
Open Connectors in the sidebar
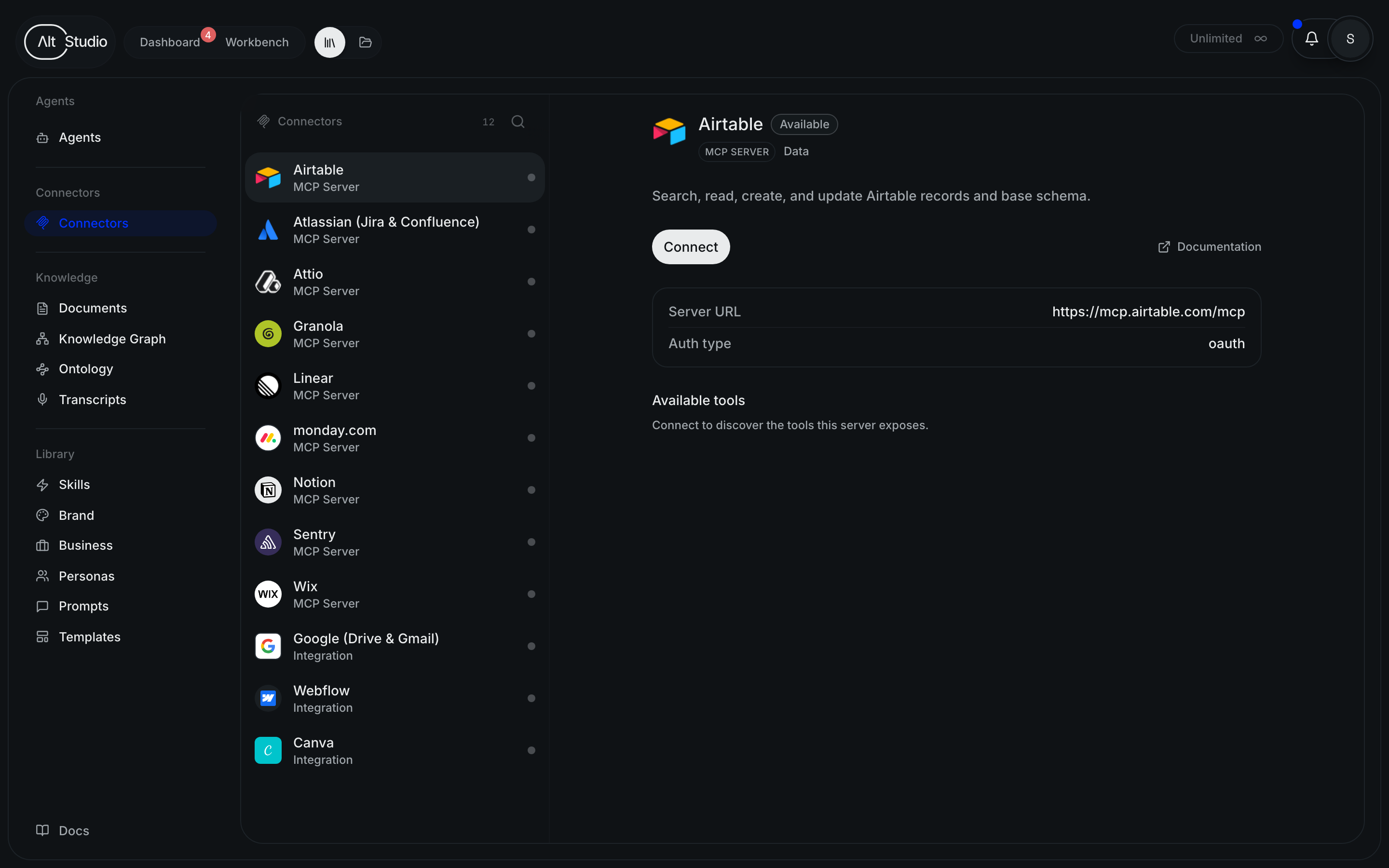point(121,223)
